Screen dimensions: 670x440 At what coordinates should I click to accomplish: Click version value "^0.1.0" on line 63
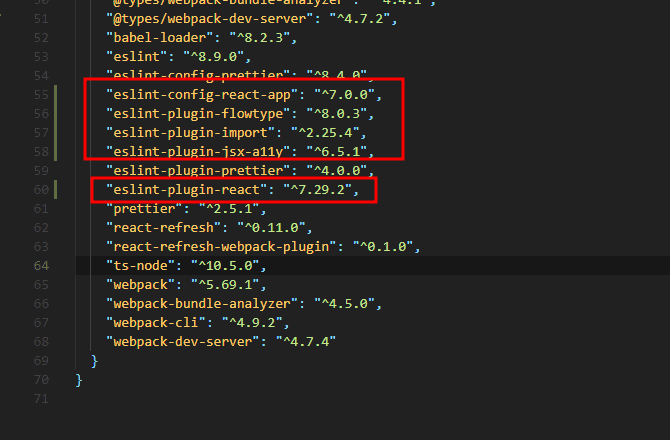click(x=383, y=247)
